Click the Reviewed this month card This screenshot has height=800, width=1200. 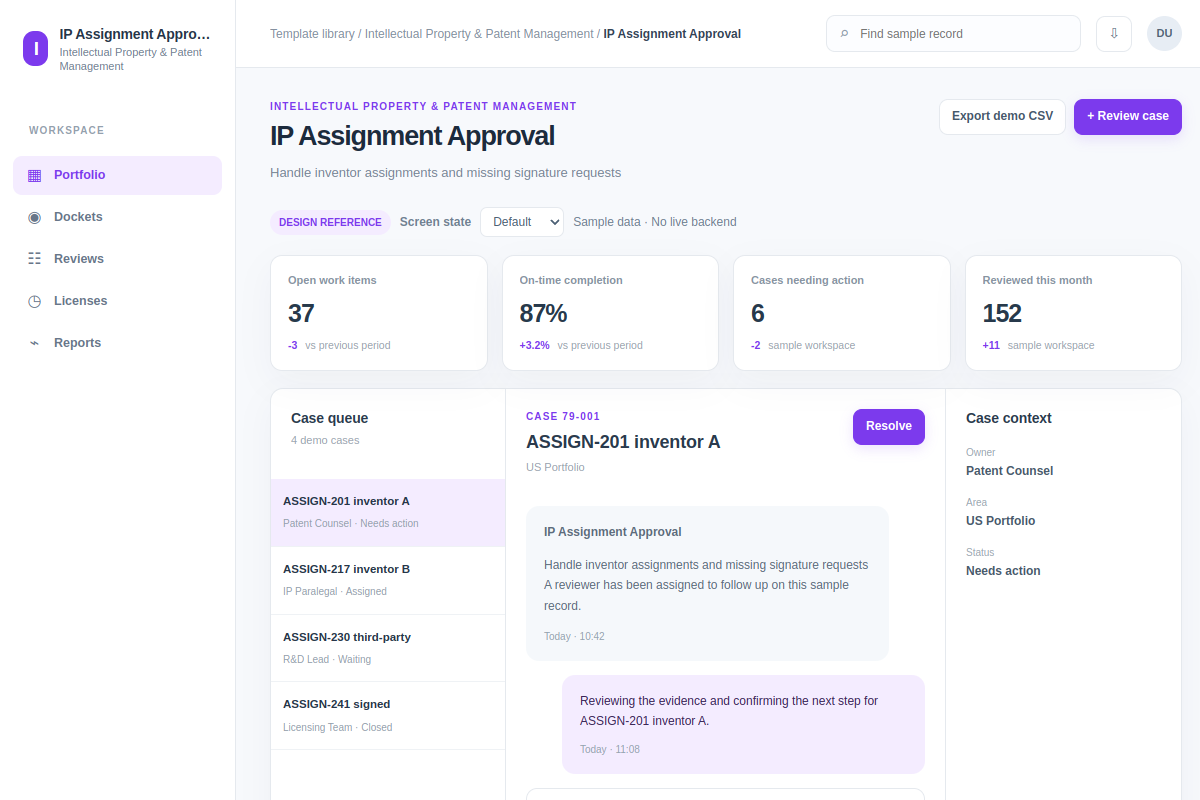1073,313
